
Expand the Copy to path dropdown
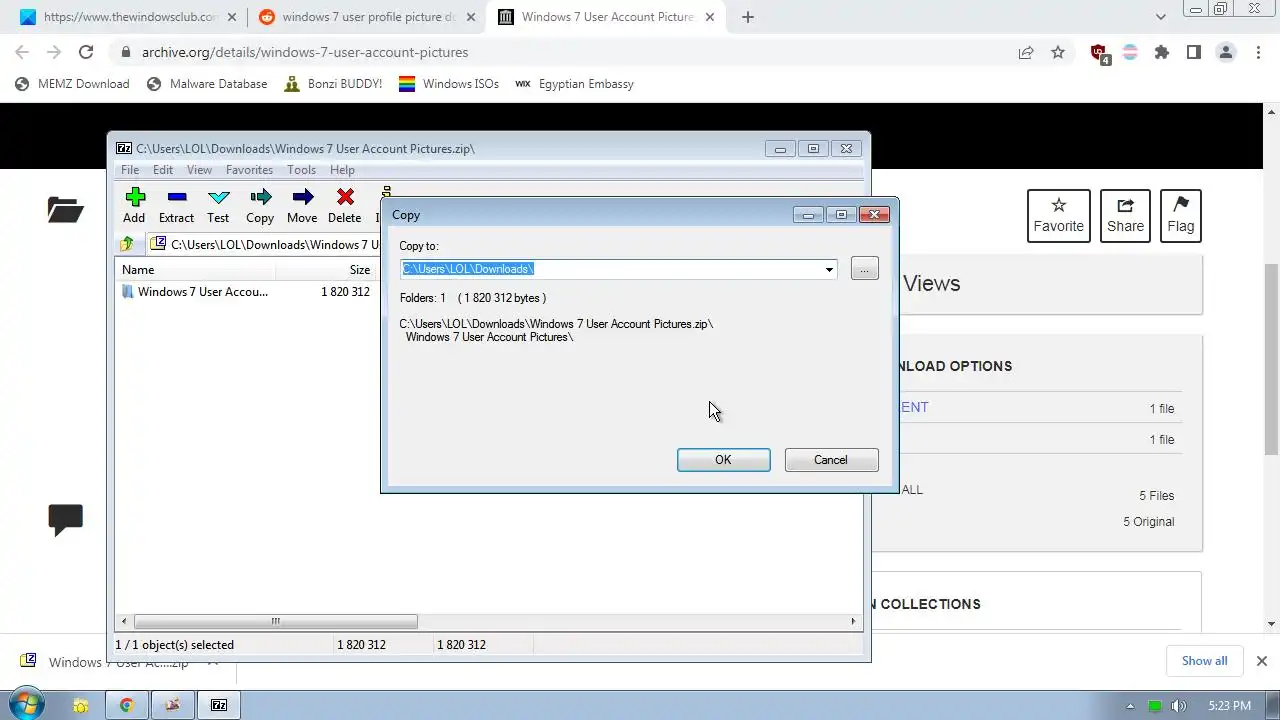point(829,269)
